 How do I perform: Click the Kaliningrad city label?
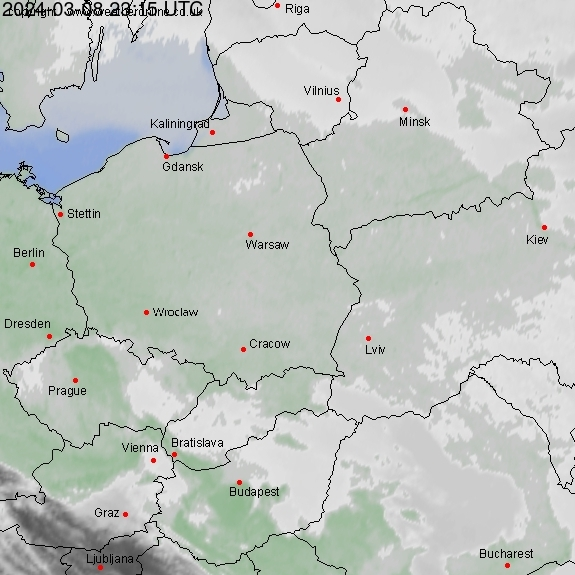pos(180,124)
